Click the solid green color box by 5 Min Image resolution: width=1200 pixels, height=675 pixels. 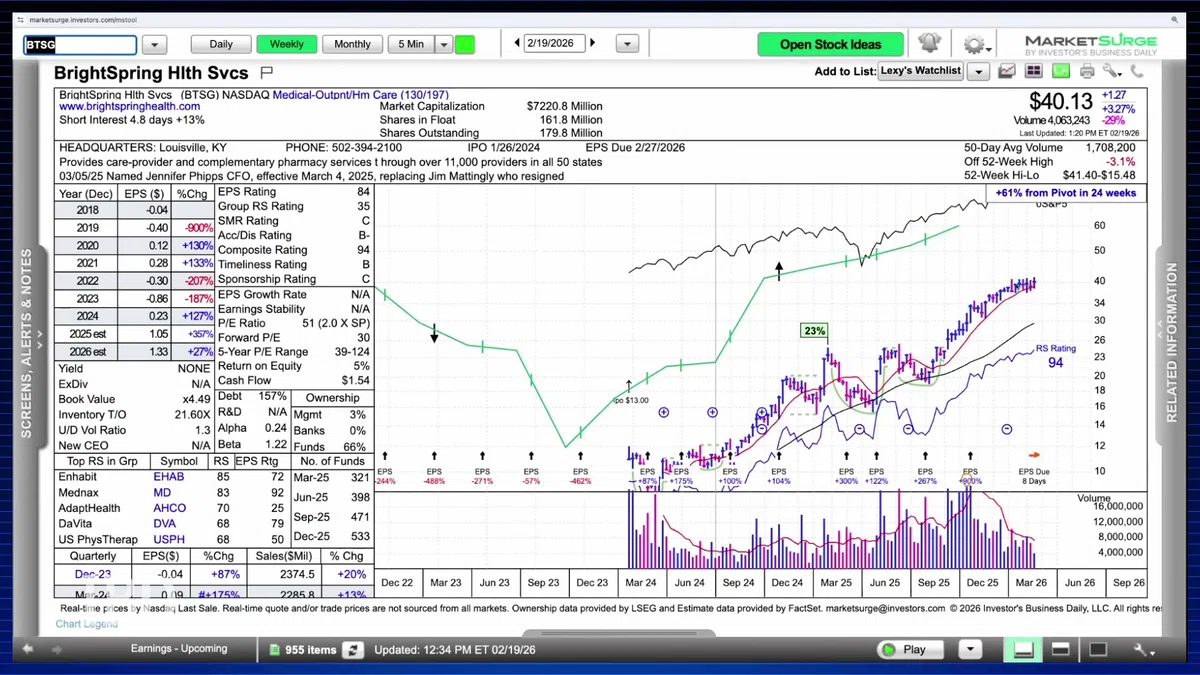coord(465,44)
